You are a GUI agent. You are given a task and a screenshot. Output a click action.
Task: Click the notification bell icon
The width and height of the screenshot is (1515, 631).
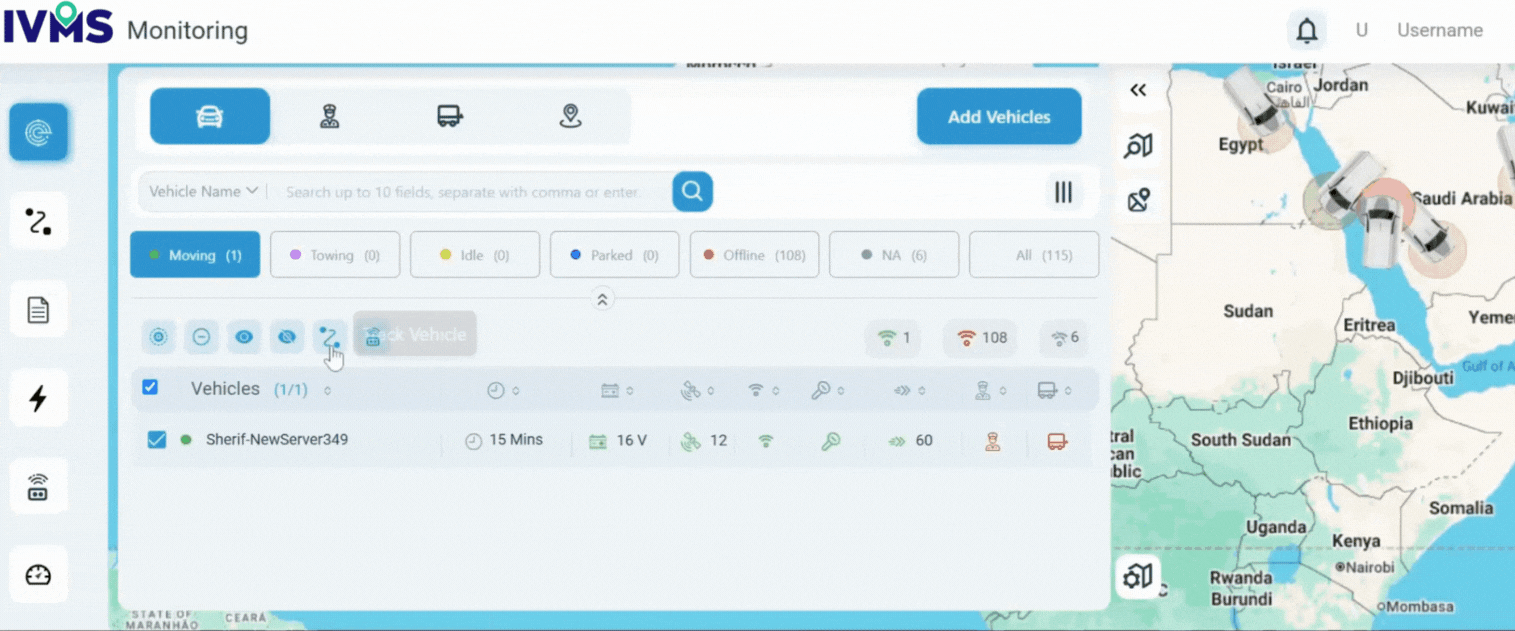pos(1306,31)
